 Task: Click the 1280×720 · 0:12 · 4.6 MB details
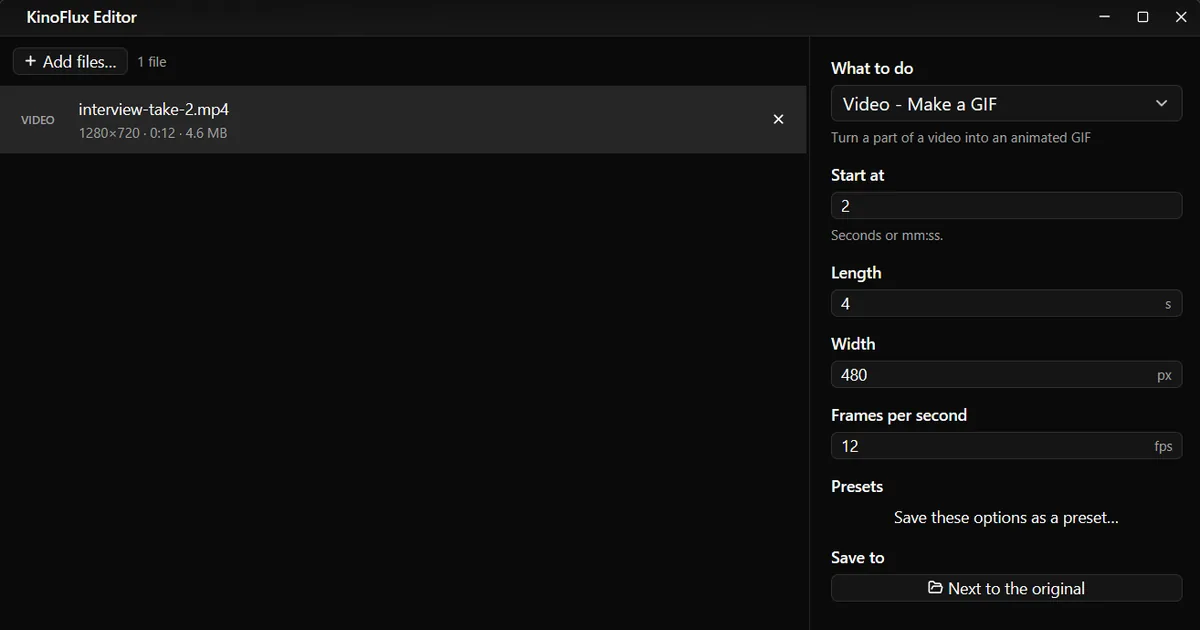tap(153, 133)
